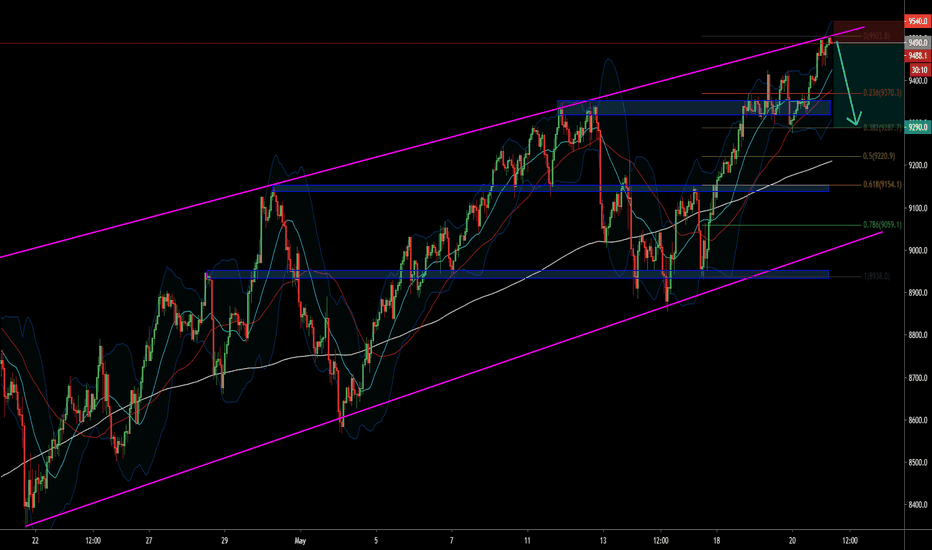932x550 pixels.
Task: Click the 27 date label on time axis
Action: [x=149, y=540]
